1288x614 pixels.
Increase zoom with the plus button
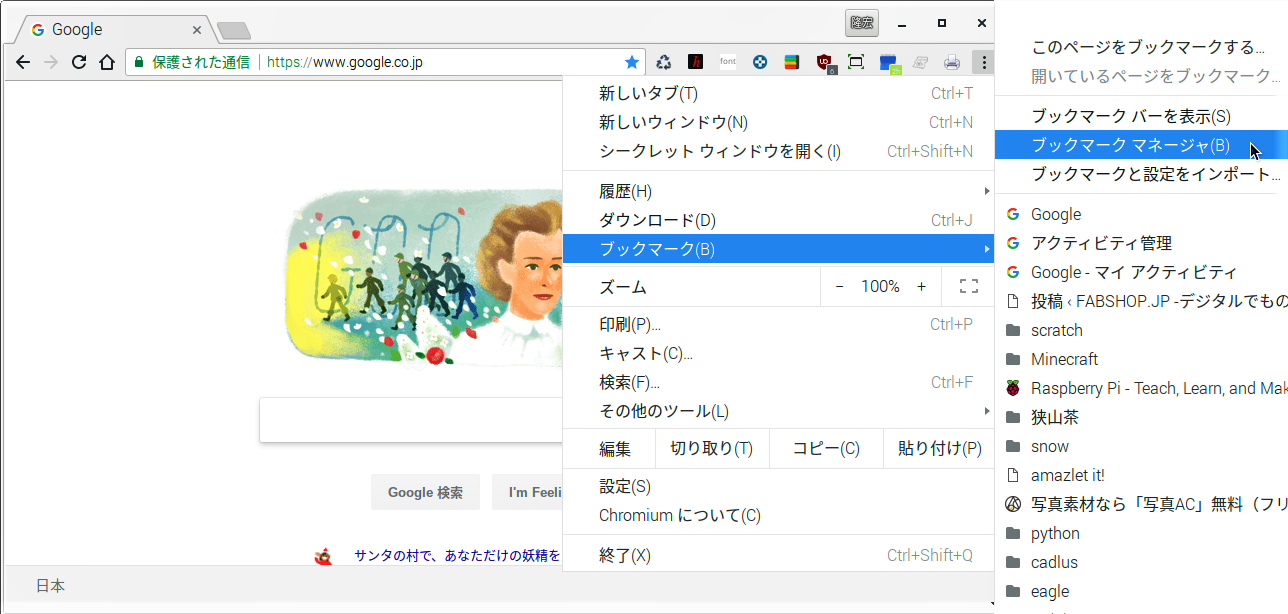[922, 287]
